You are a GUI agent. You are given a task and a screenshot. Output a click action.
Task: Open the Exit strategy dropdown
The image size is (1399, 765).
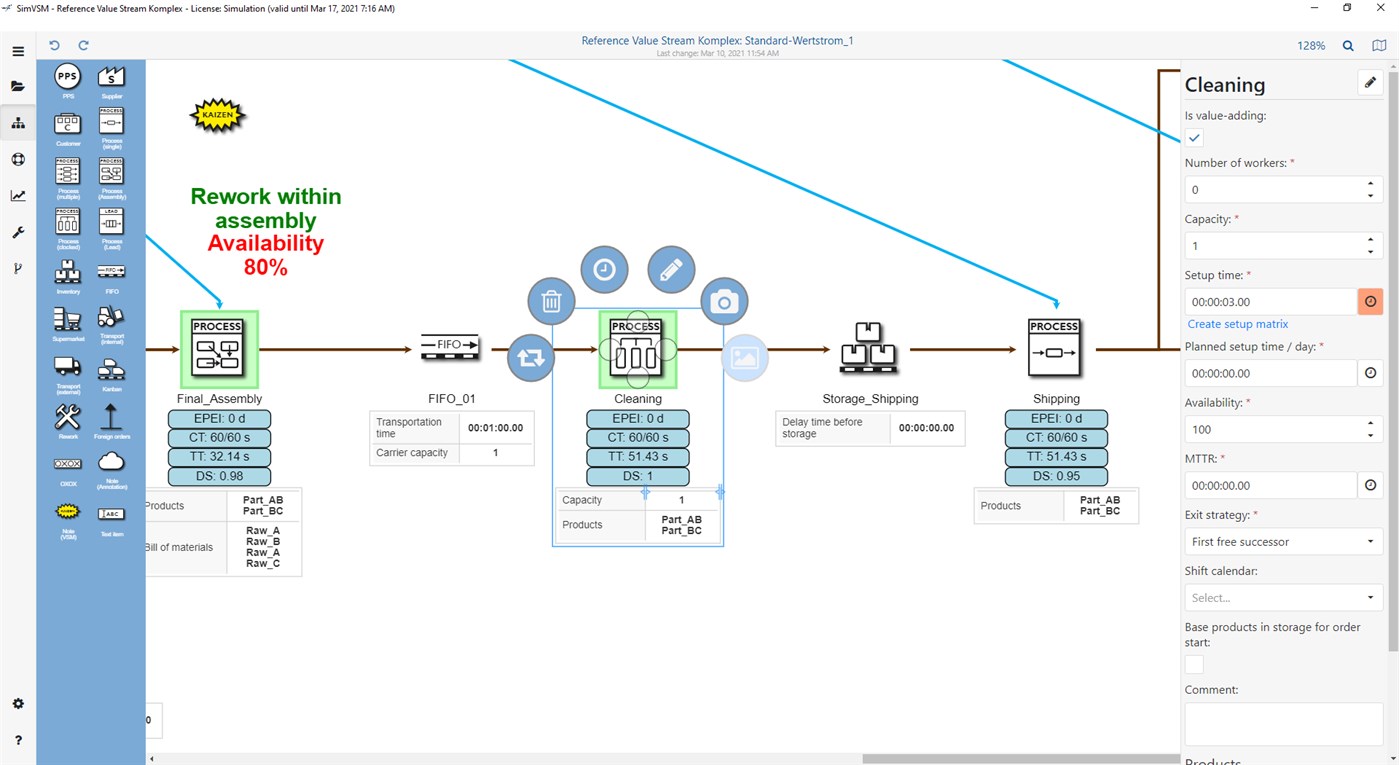pos(1283,541)
